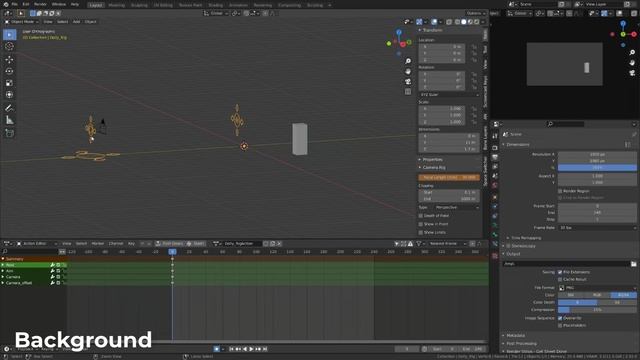The width and height of the screenshot is (640, 360).
Task: Click the Blender logo menu
Action: click(5, 4)
